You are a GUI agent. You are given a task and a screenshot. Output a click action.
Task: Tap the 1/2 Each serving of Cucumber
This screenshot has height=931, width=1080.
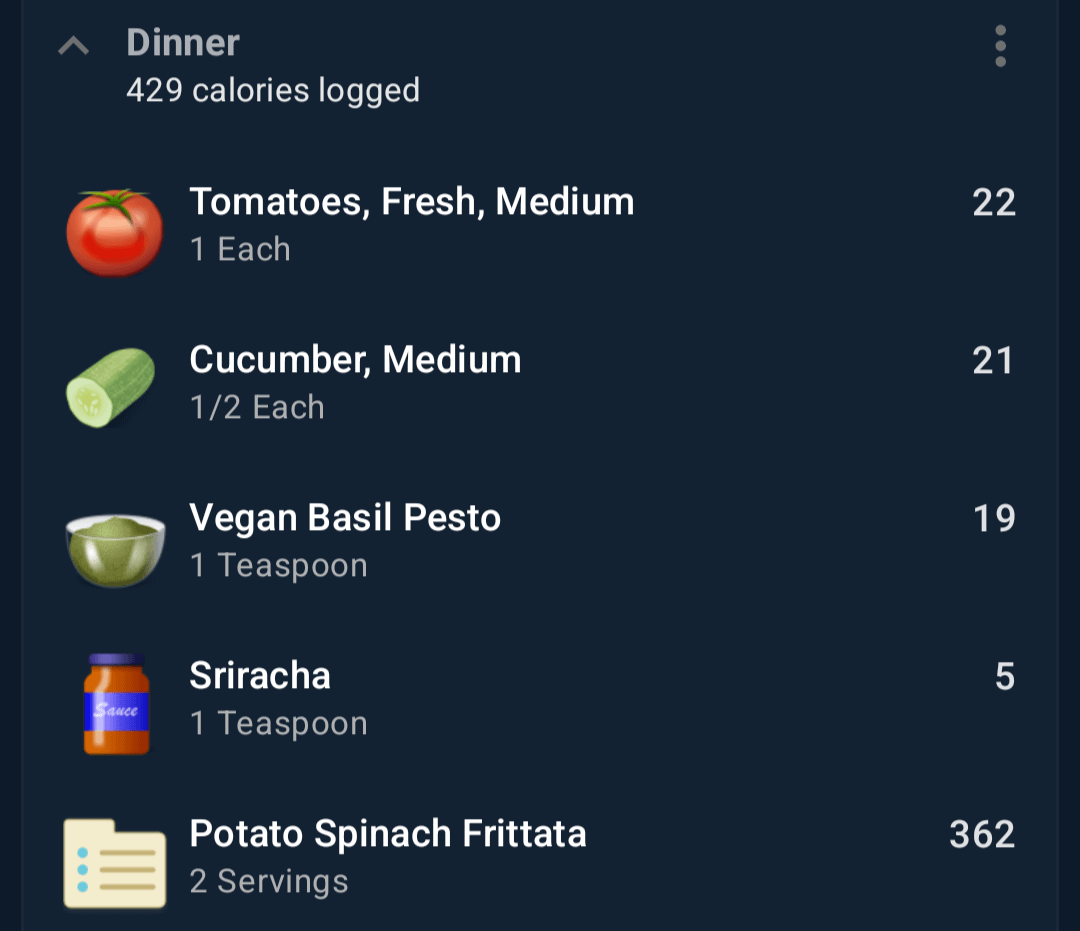point(257,407)
